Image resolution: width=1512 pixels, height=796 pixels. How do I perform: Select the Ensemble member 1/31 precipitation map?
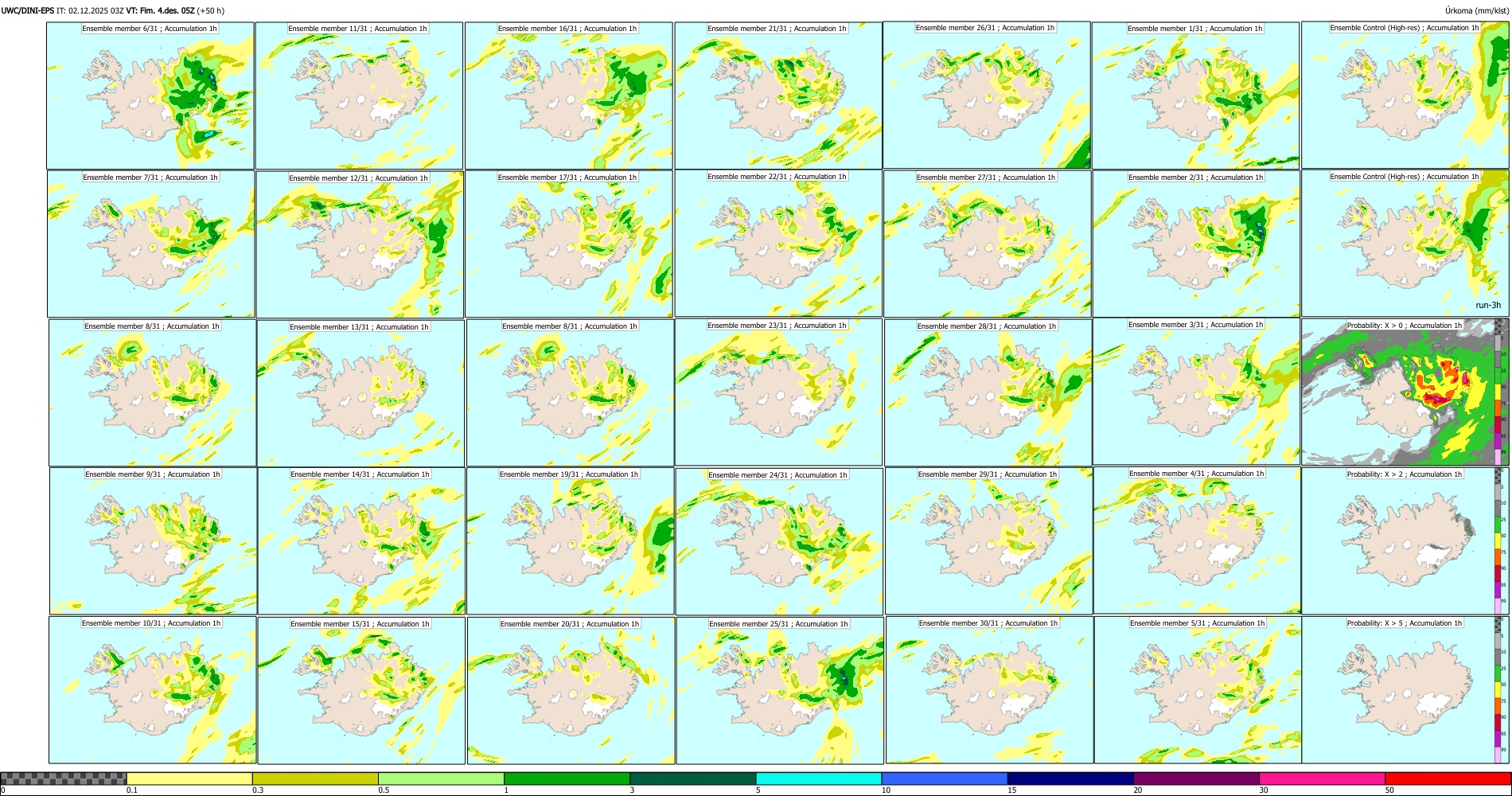pyautogui.click(x=1195, y=96)
